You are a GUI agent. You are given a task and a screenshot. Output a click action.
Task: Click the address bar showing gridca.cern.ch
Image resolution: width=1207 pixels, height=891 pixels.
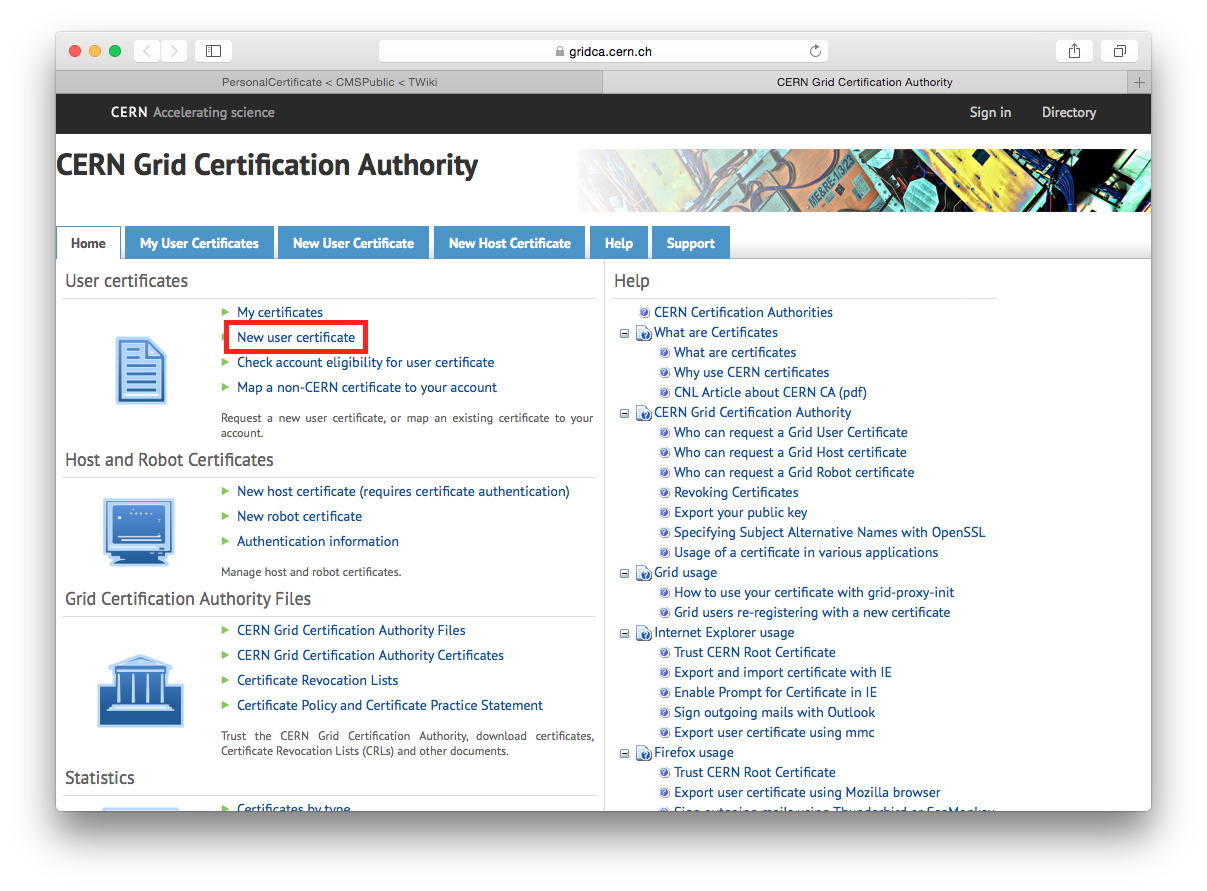tap(603, 51)
